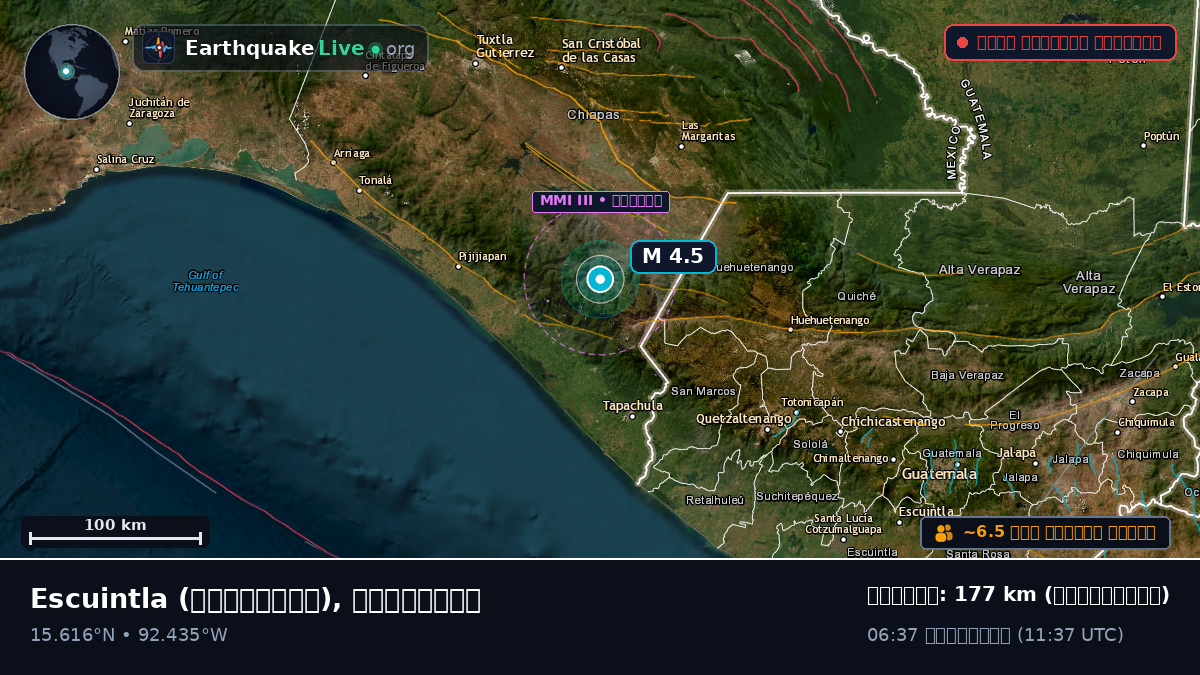Click the Quetzaltenango label
Screen dimensions: 1200x675
point(743,418)
